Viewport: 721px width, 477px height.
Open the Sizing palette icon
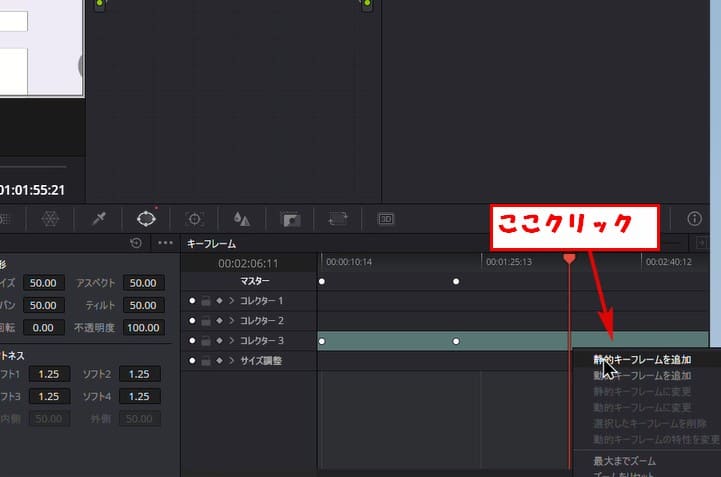(336, 218)
